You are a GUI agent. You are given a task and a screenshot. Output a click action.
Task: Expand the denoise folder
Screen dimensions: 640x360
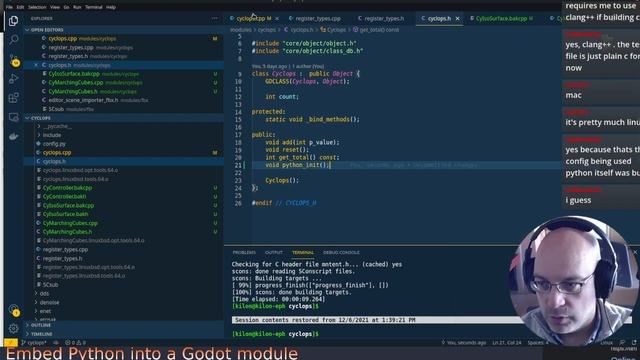click(x=49, y=302)
